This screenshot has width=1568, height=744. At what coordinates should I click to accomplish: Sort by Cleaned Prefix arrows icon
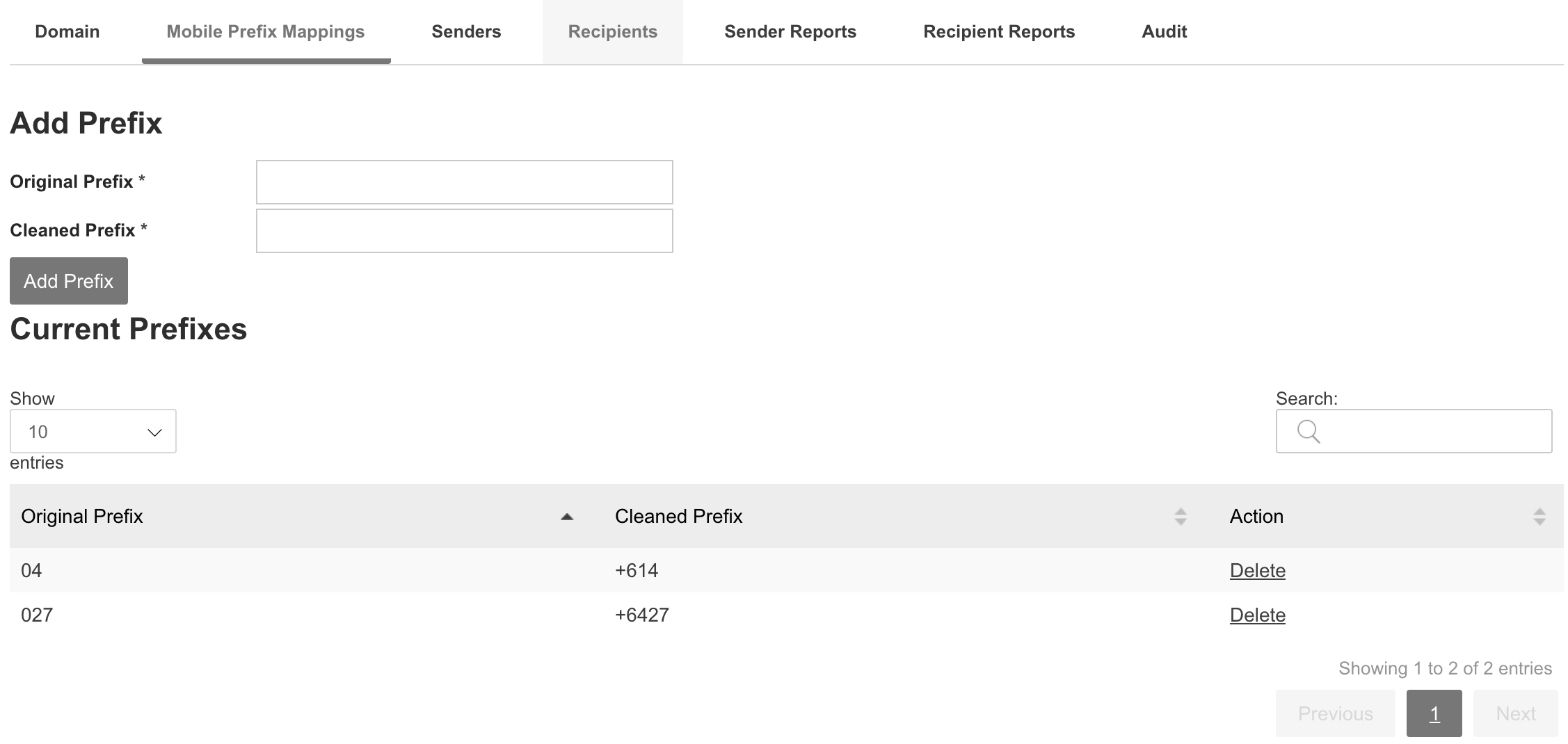tap(1181, 517)
